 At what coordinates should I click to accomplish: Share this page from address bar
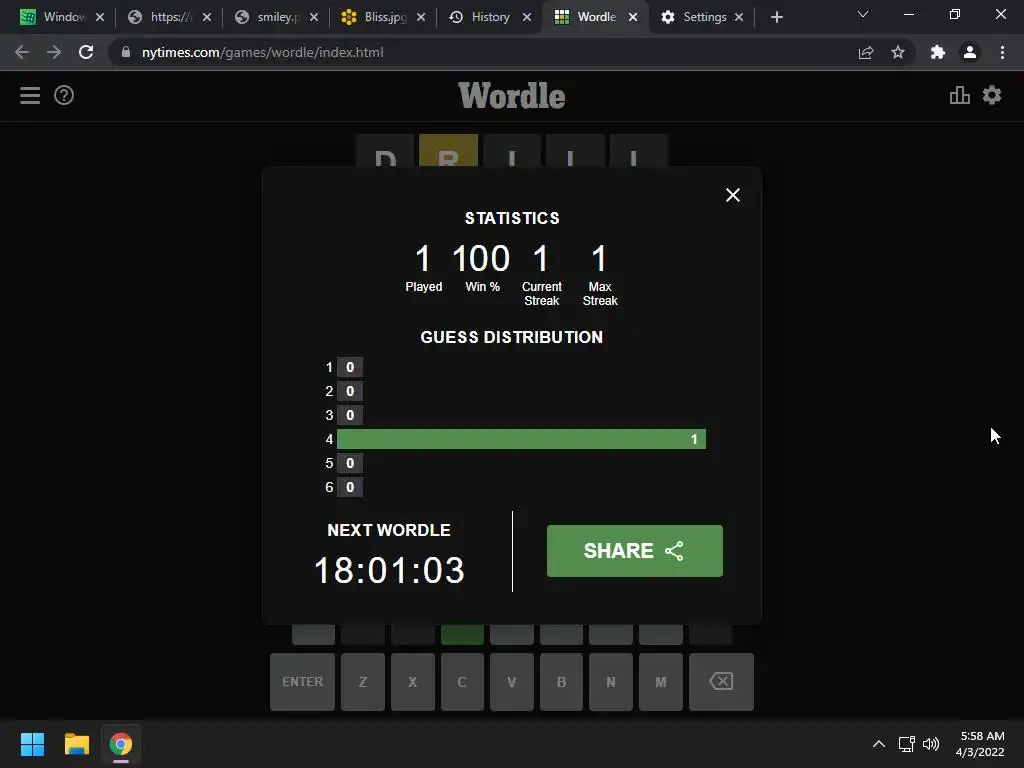pos(866,52)
